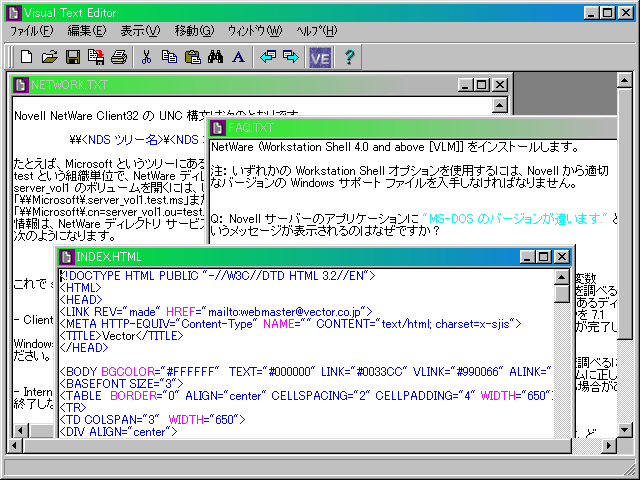Click the NETWORK.TXT window document icon
640x480 pixels.
coord(20,85)
